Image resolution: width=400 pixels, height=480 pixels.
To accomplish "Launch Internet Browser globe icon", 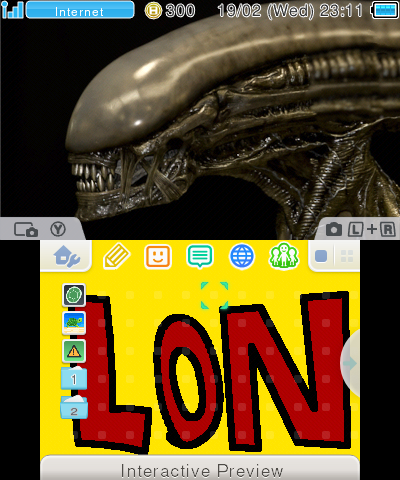I will pos(242,256).
